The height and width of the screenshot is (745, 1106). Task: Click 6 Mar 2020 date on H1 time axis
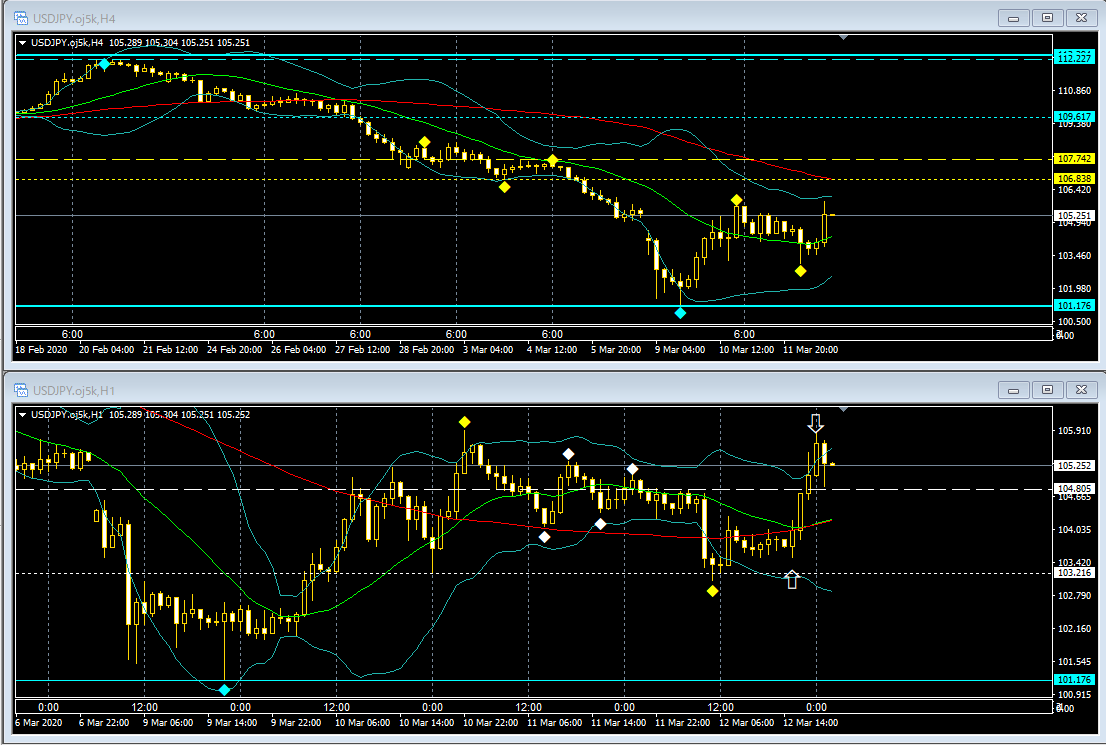pos(39,723)
